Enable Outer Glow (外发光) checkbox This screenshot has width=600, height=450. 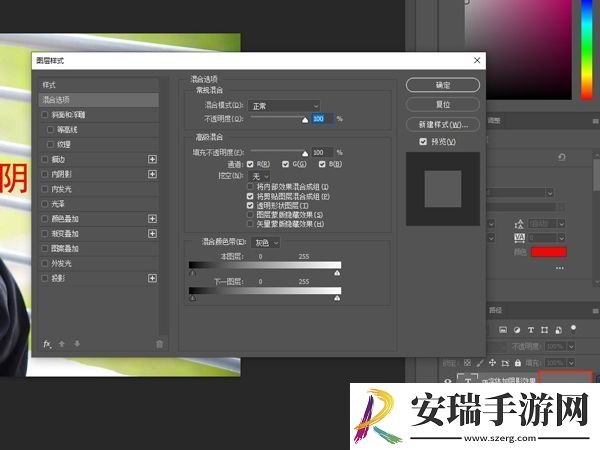[44, 263]
